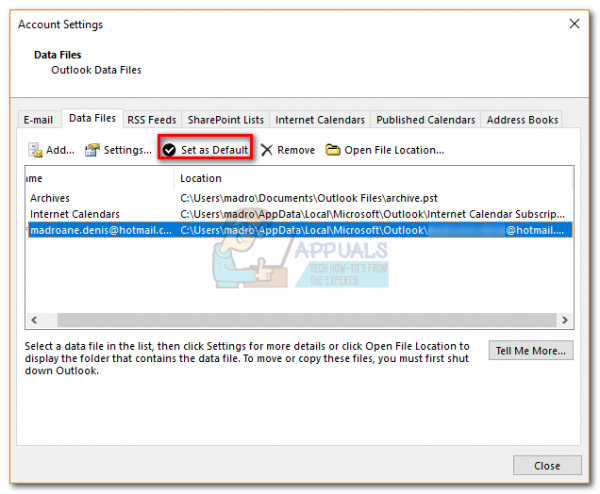The image size is (600, 494).
Task: Click the Settings... label text
Action: click(127, 150)
